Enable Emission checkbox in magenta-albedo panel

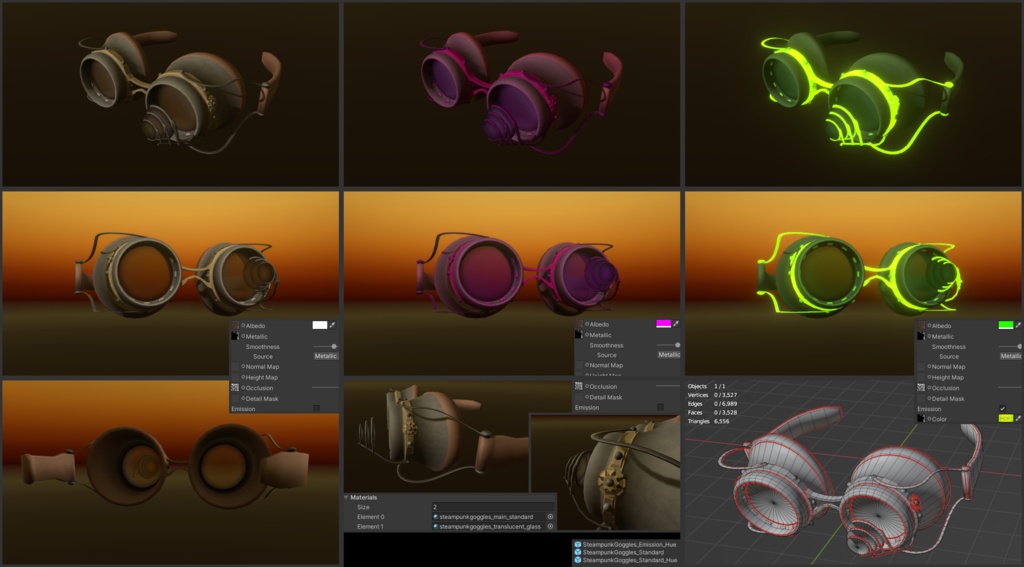(x=660, y=407)
